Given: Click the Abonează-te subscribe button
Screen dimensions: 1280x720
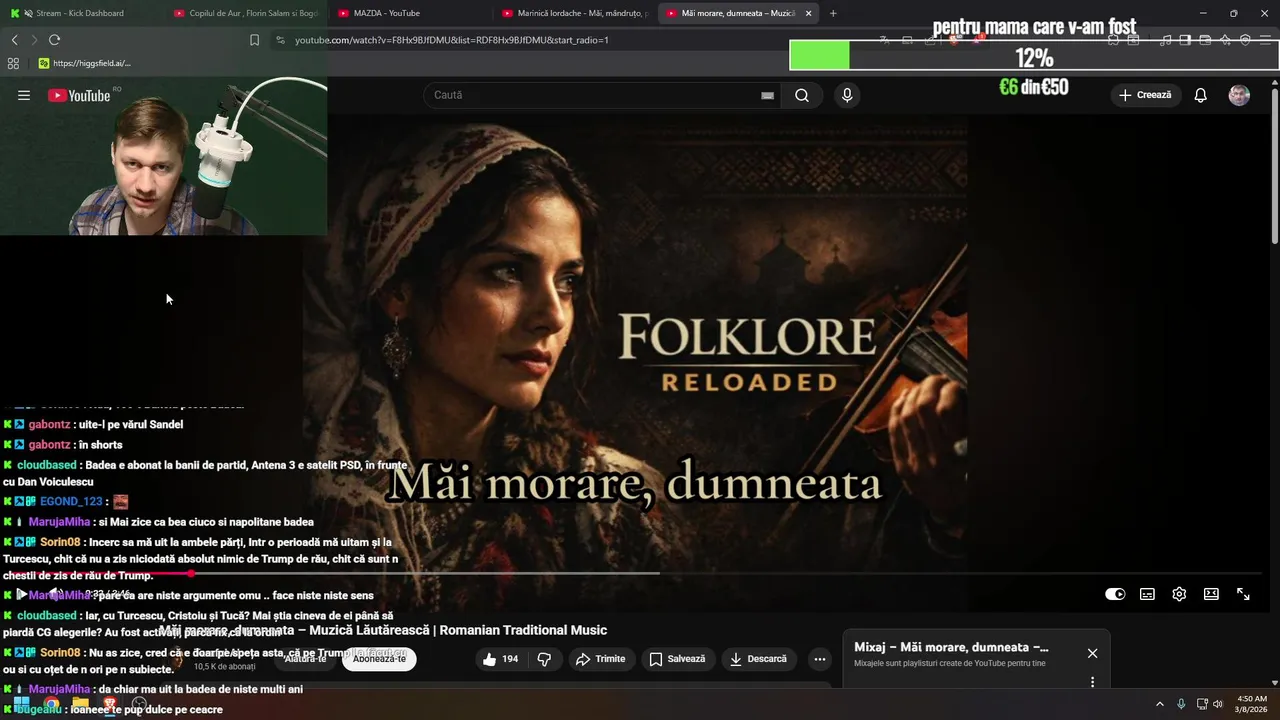Looking at the screenshot, I should tap(379, 659).
